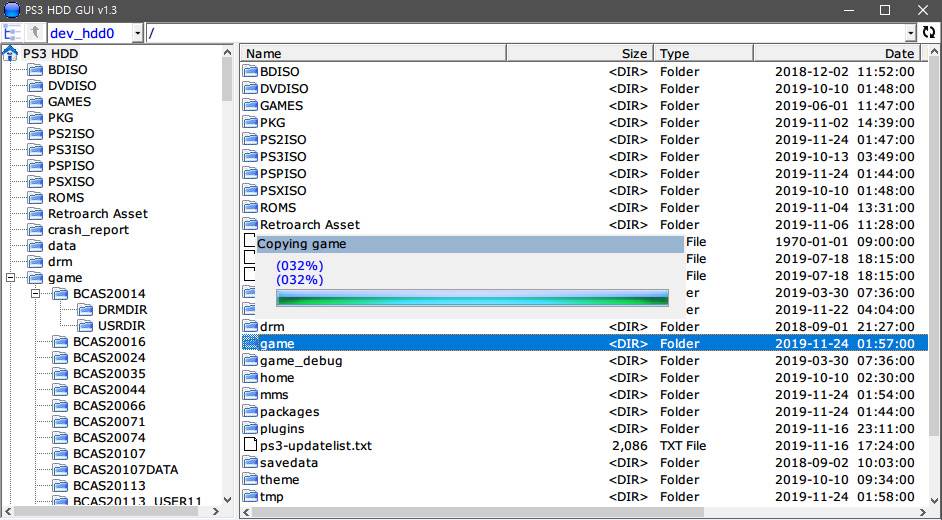Select BCAS20113 folder icon in the tree
942x520 pixels.
click(x=61, y=486)
